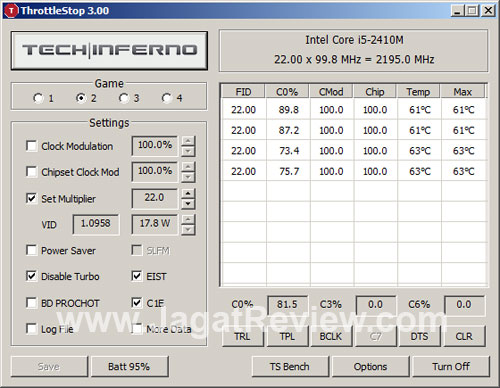Minimize the ThrottleStop window
Screen dimensions: 500x388
[x=458, y=11]
